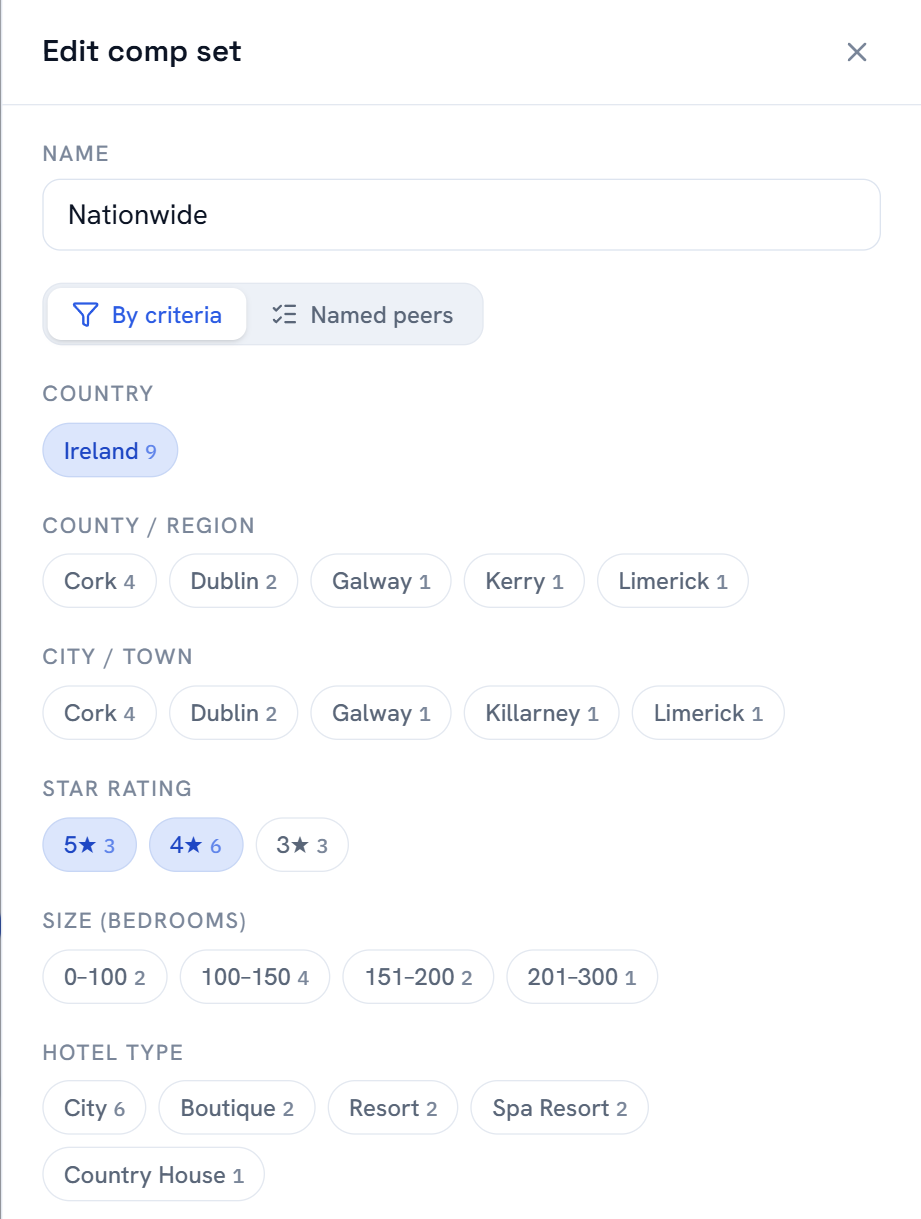Enable the 3★ star rating filter
This screenshot has width=921, height=1219.
coord(302,845)
